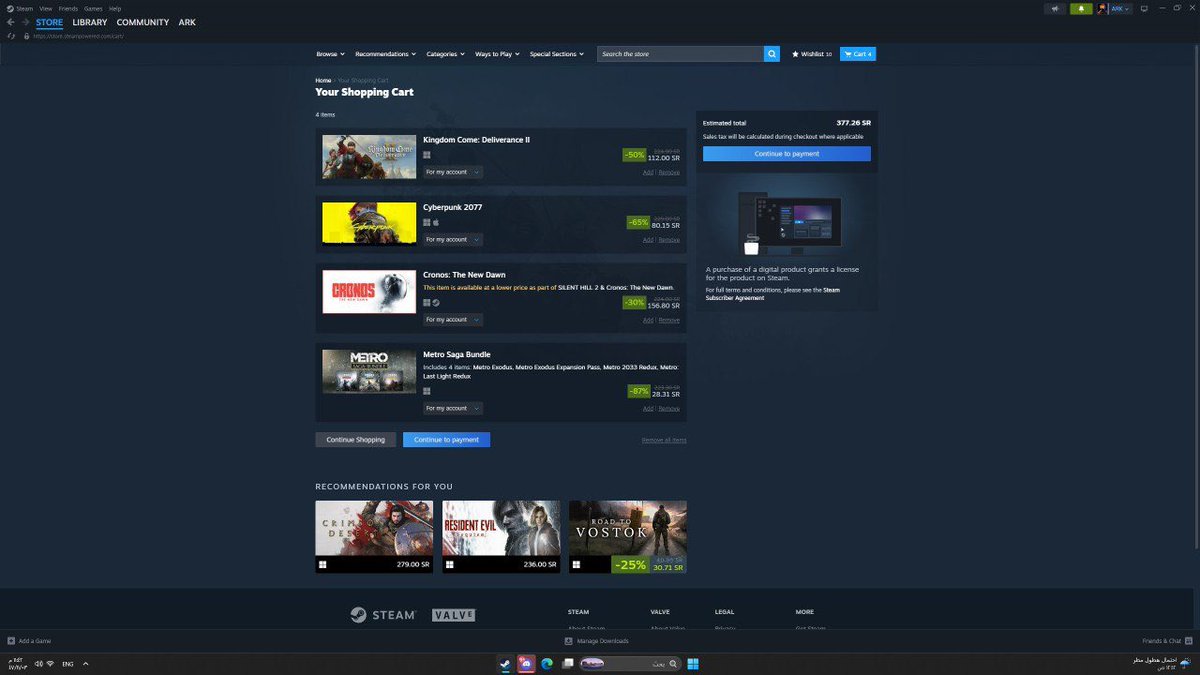Click the ARK profile avatar
The width and height of the screenshot is (1200, 675).
tap(1102, 8)
